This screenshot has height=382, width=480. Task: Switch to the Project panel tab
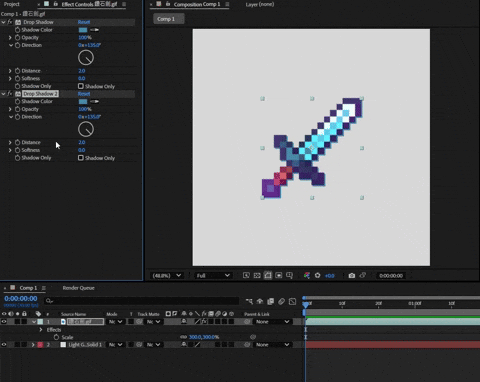(12, 4)
